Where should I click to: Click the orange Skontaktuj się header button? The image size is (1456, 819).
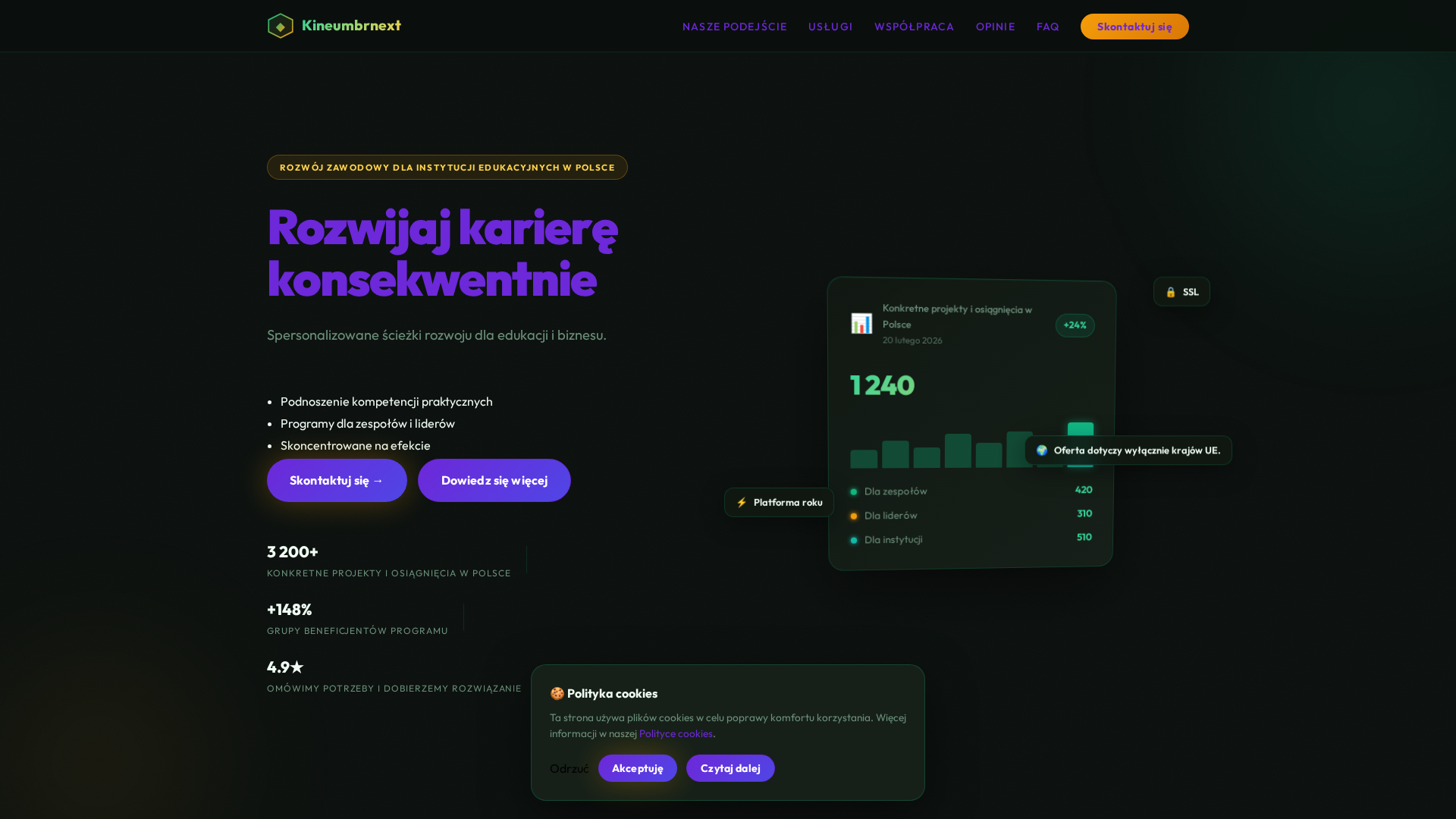pos(1134,27)
